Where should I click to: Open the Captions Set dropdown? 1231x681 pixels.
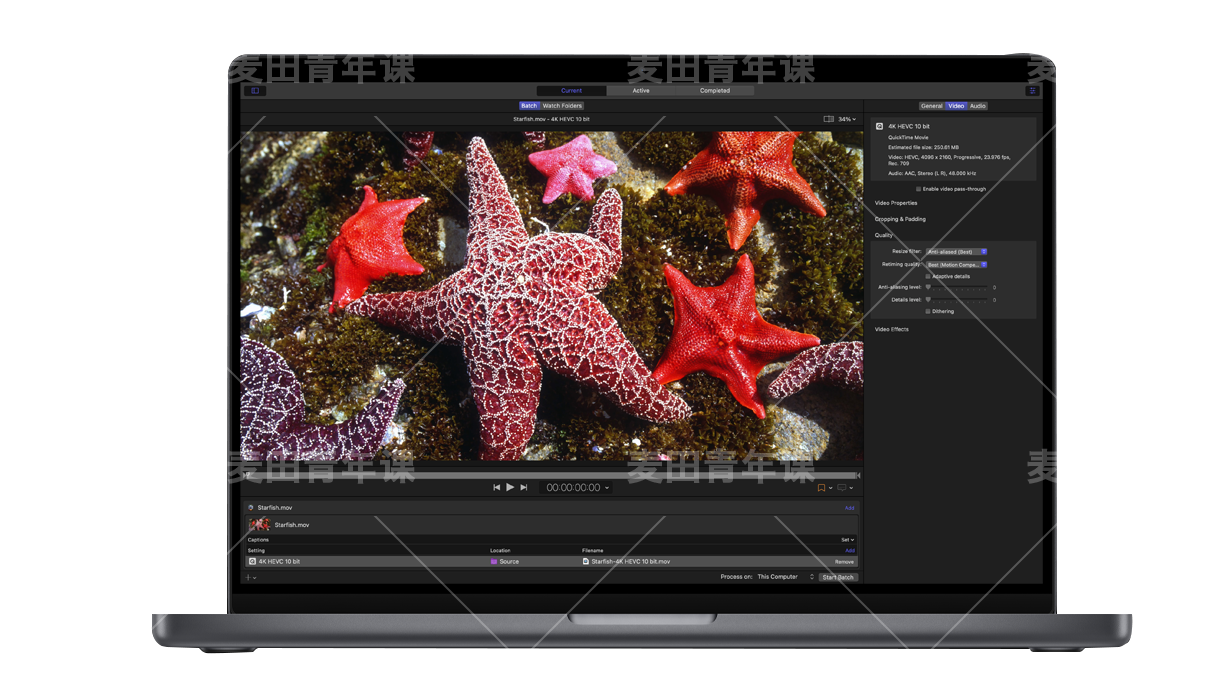pos(848,540)
